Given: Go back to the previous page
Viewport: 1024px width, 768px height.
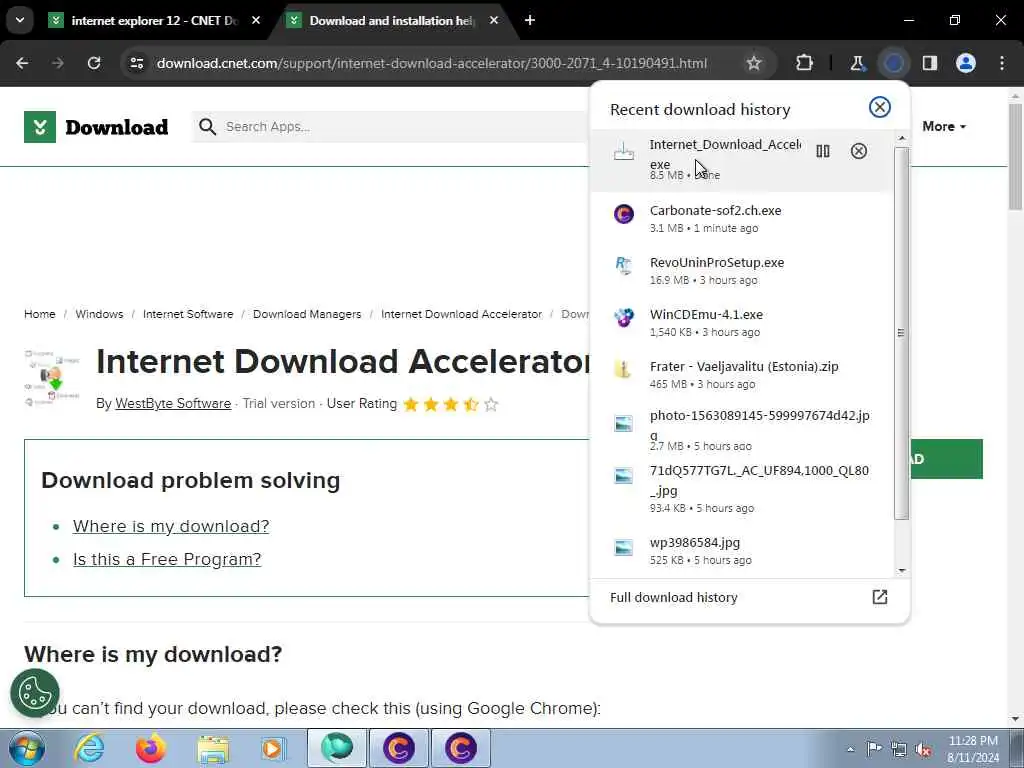Looking at the screenshot, I should (x=22, y=63).
